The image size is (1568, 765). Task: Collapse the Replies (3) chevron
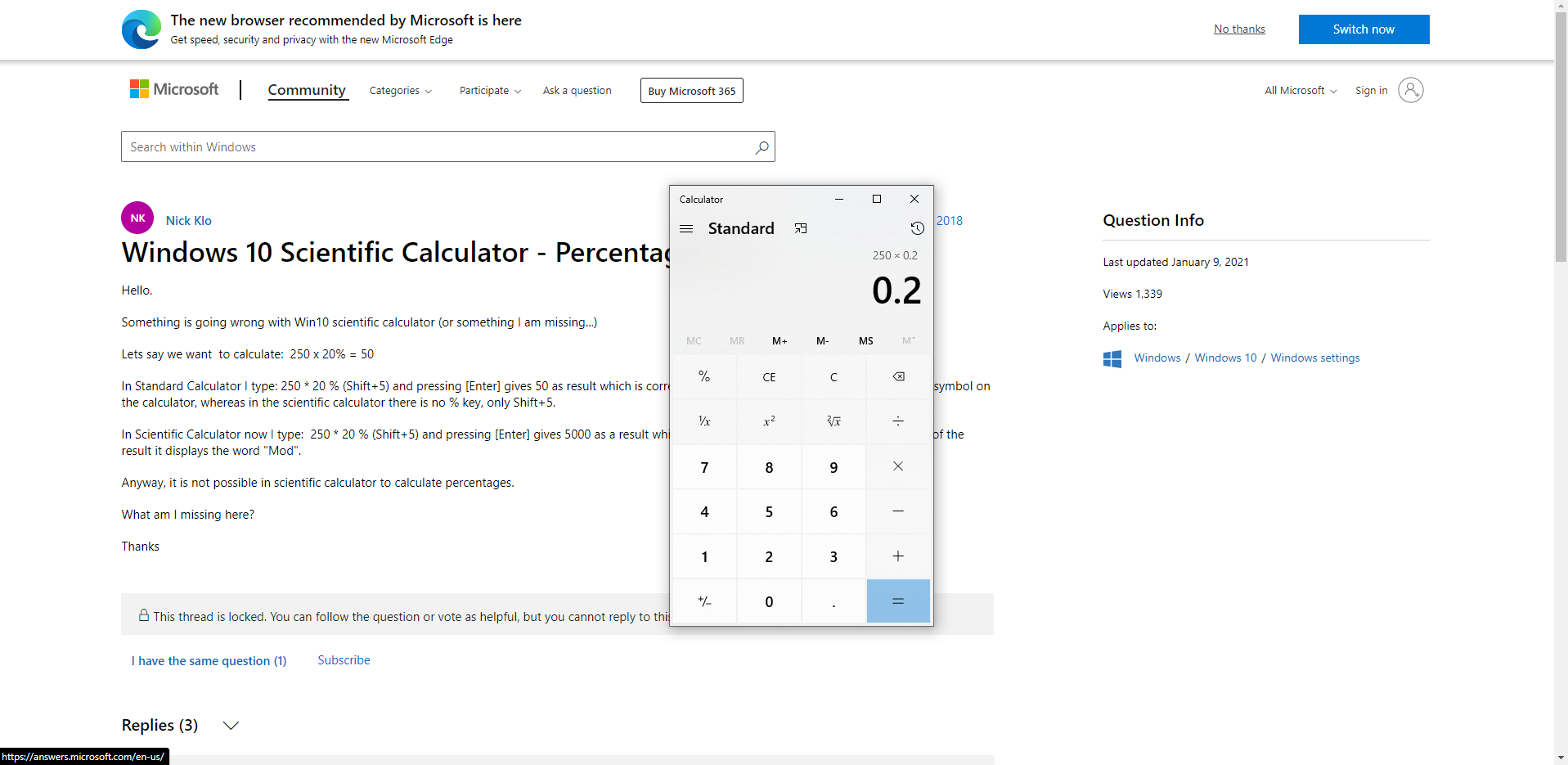[231, 726]
